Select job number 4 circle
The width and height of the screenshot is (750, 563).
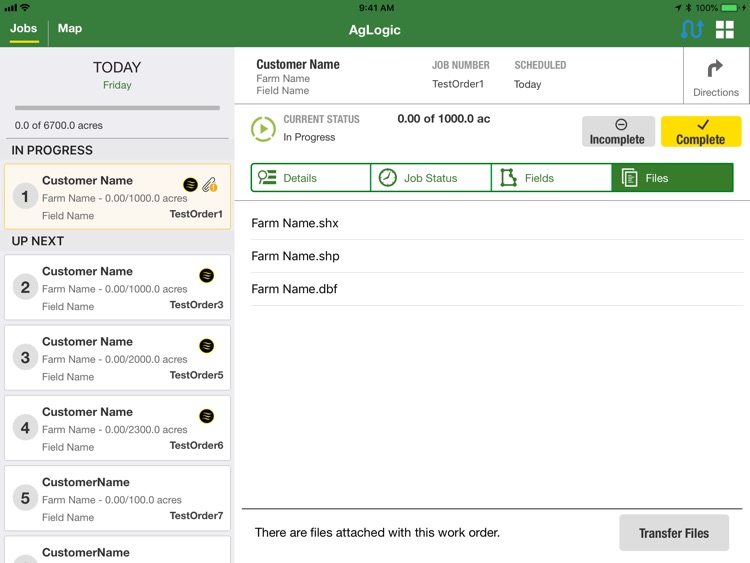click(25, 428)
